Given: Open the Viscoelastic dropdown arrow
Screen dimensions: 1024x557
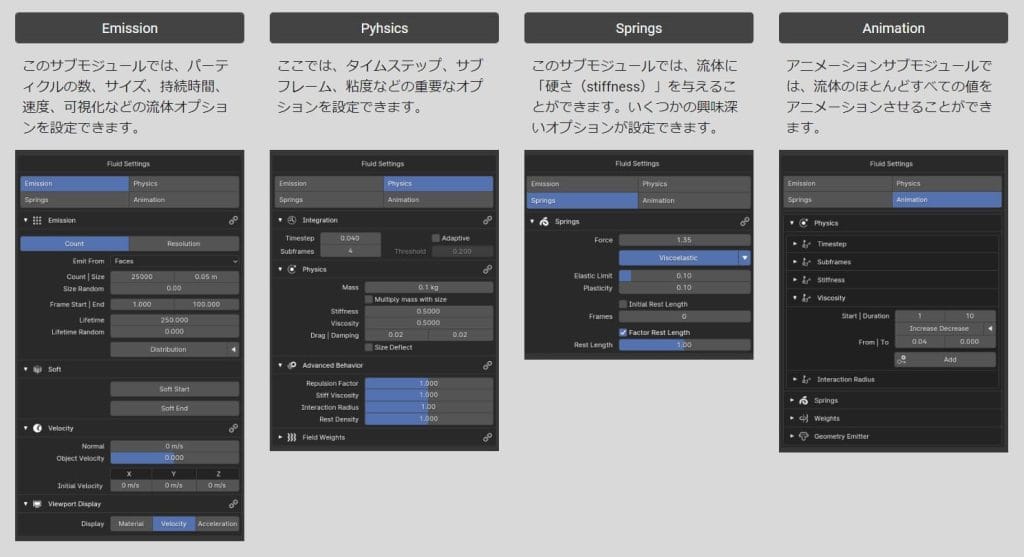Looking at the screenshot, I should [x=744, y=257].
